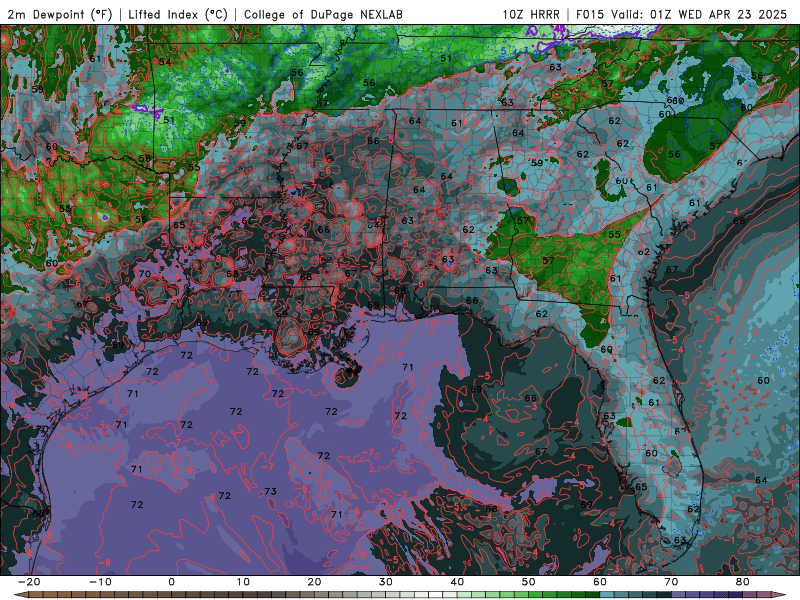Click the 0 label on the color scale
Viewport: 800px width, 600px height.
tap(171, 582)
